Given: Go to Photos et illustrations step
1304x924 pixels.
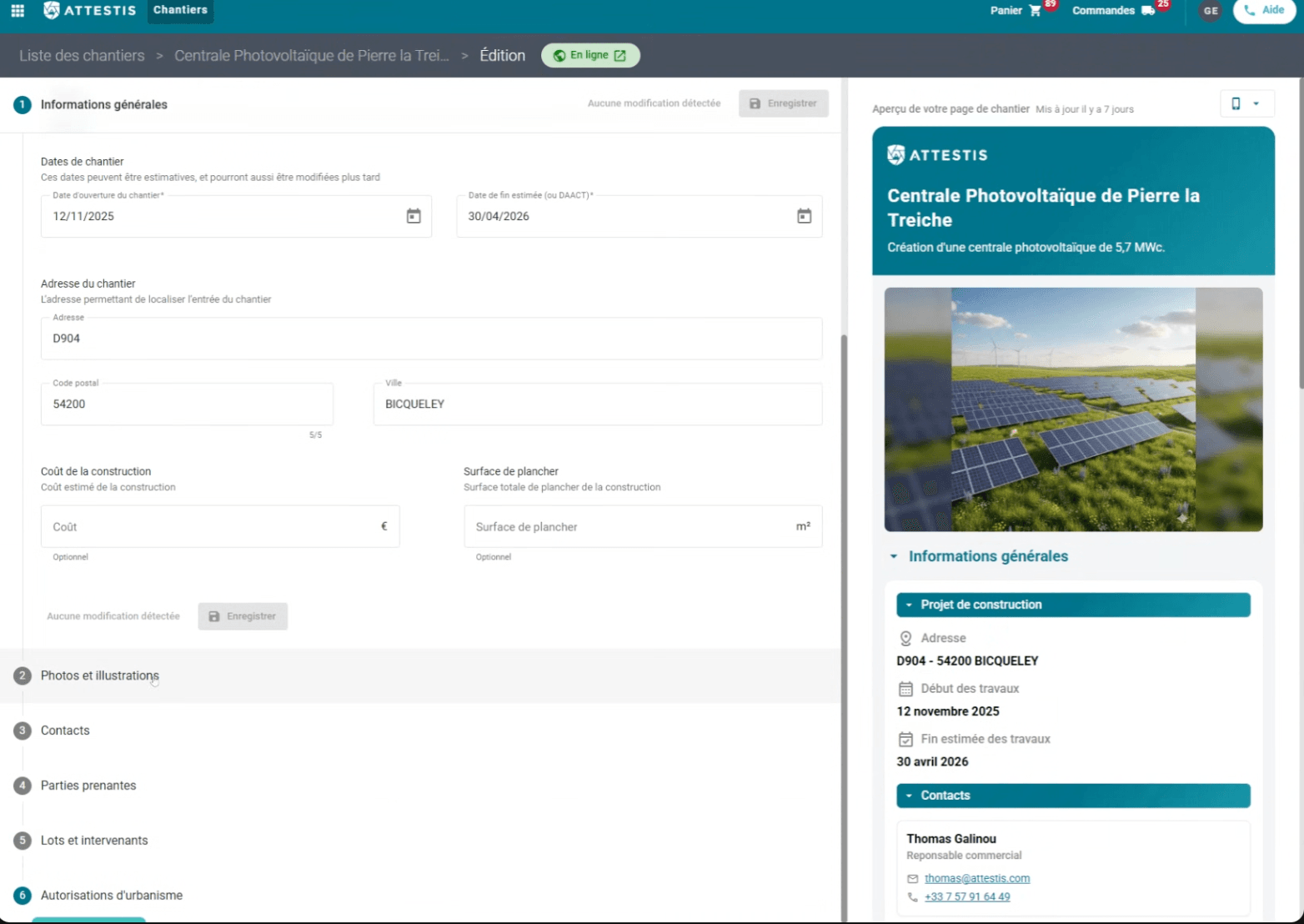Looking at the screenshot, I should tap(99, 675).
